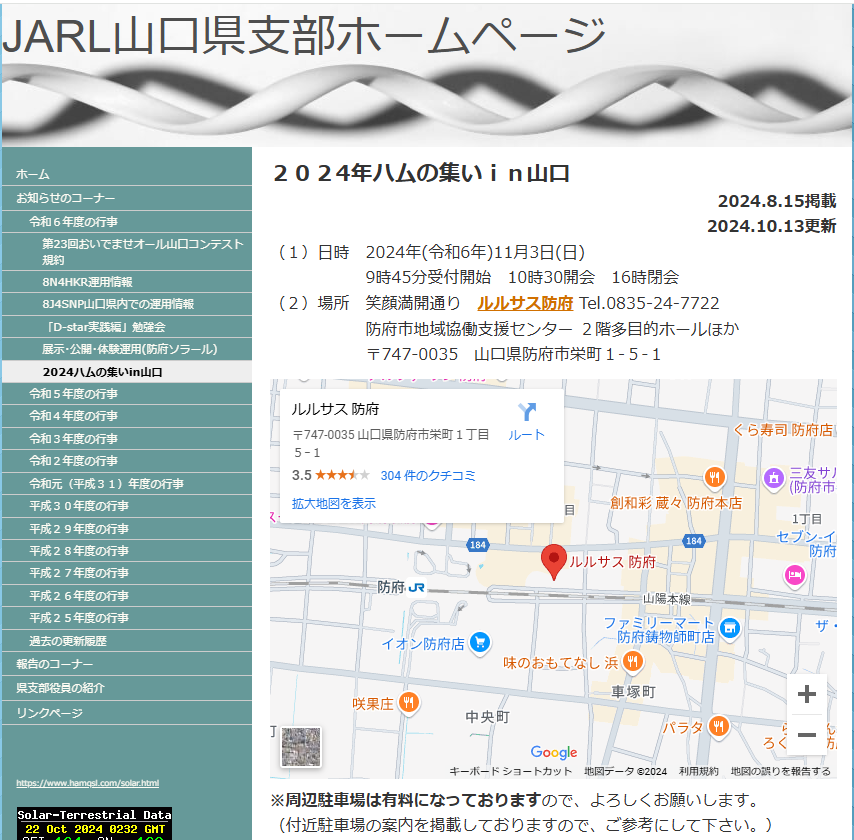Click the 咲果庄 restaurant marker
This screenshot has width=854, height=840.
click(x=408, y=703)
